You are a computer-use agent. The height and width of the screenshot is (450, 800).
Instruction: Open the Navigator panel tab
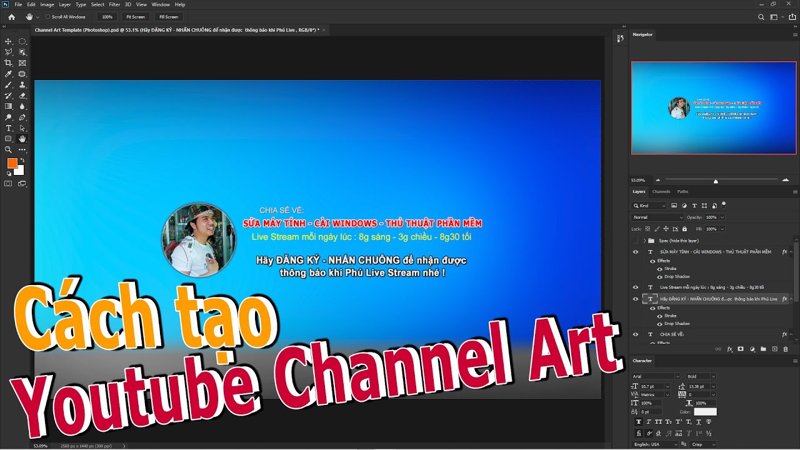[642, 35]
